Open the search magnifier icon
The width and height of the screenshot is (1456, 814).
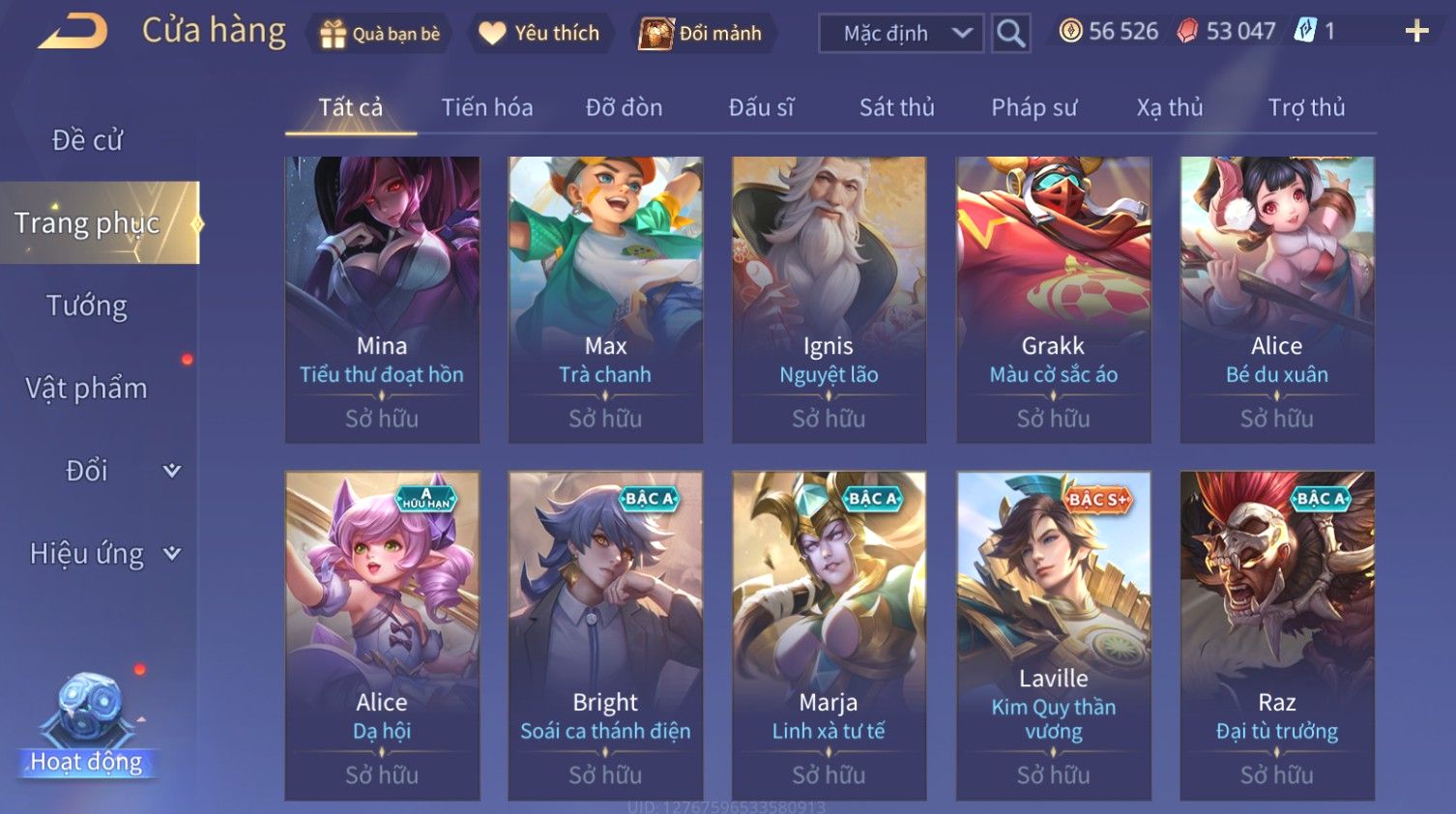coord(1010,34)
